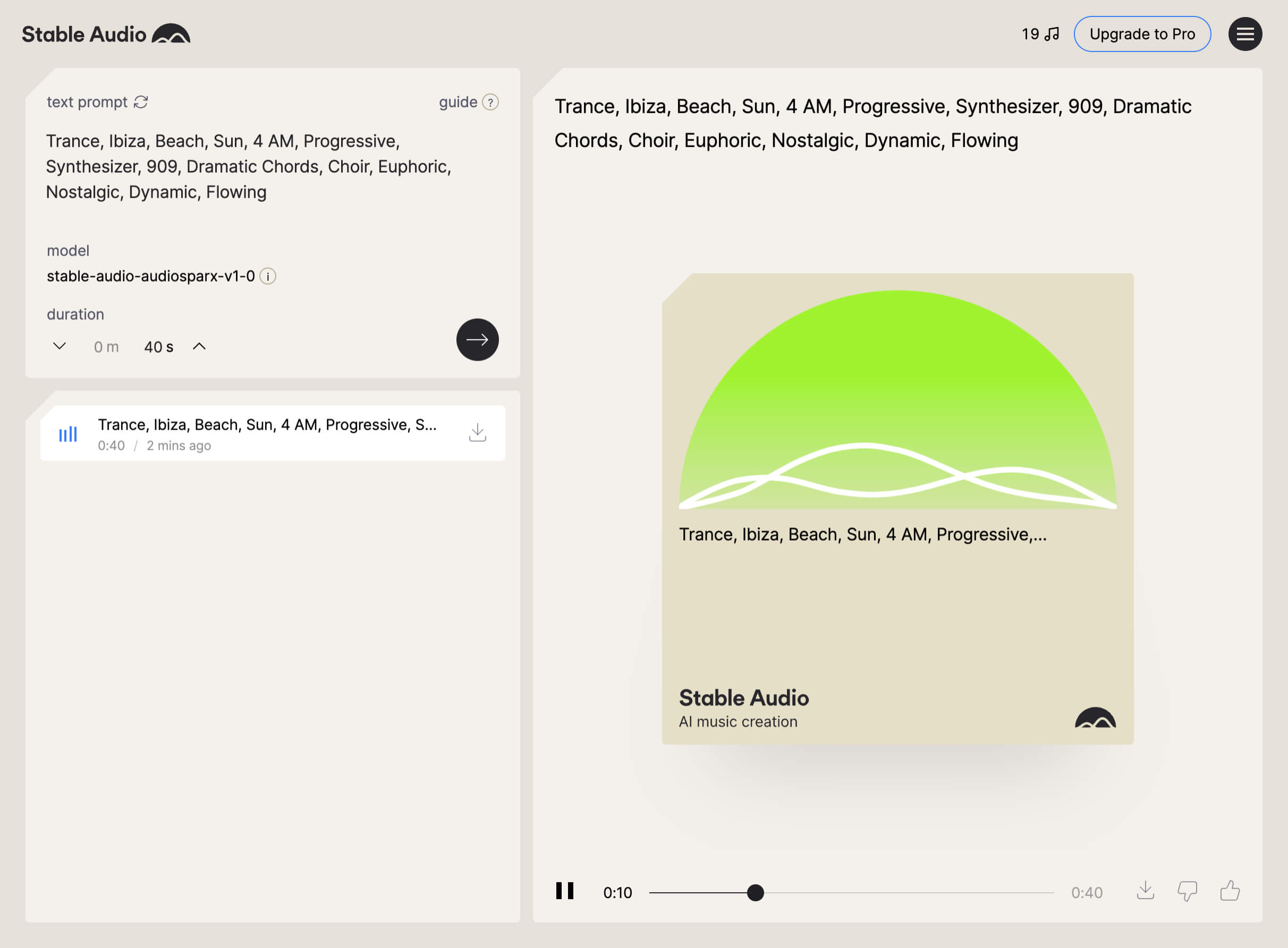This screenshot has height=948, width=1288.
Task: Show model info for stable-audio-audiosparx-v1-0
Action: pyautogui.click(x=268, y=276)
